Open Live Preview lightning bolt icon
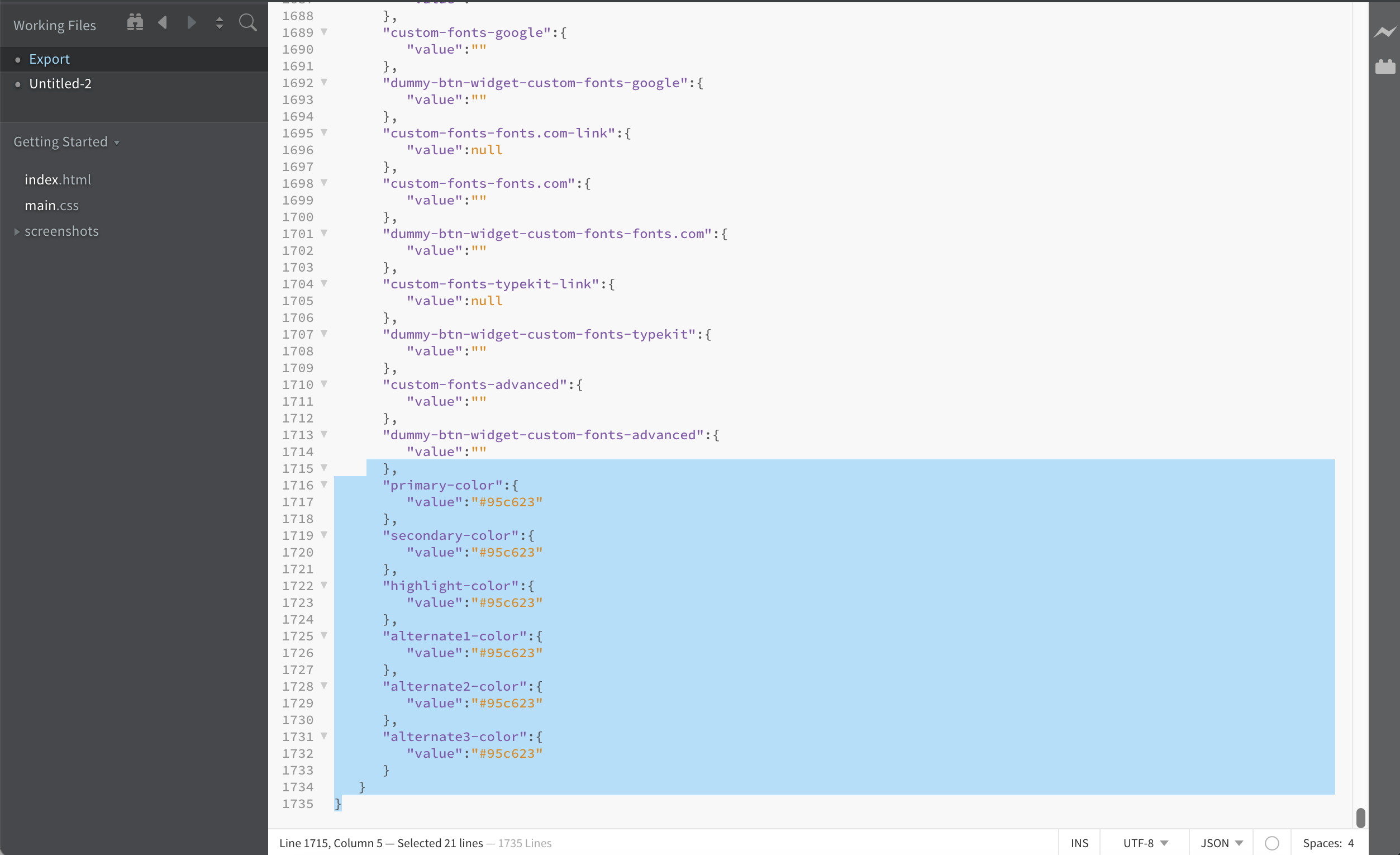This screenshot has width=1400, height=855. tap(1385, 32)
